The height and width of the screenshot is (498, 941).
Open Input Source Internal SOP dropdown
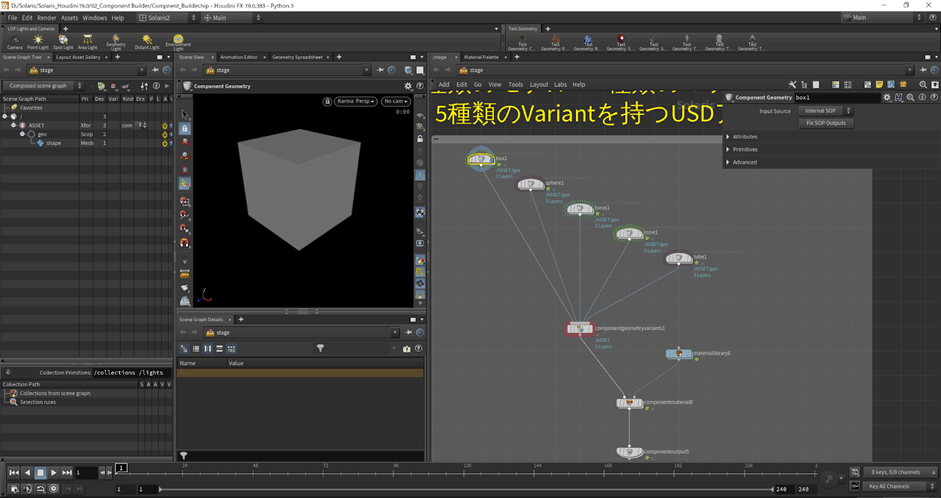click(x=825, y=111)
